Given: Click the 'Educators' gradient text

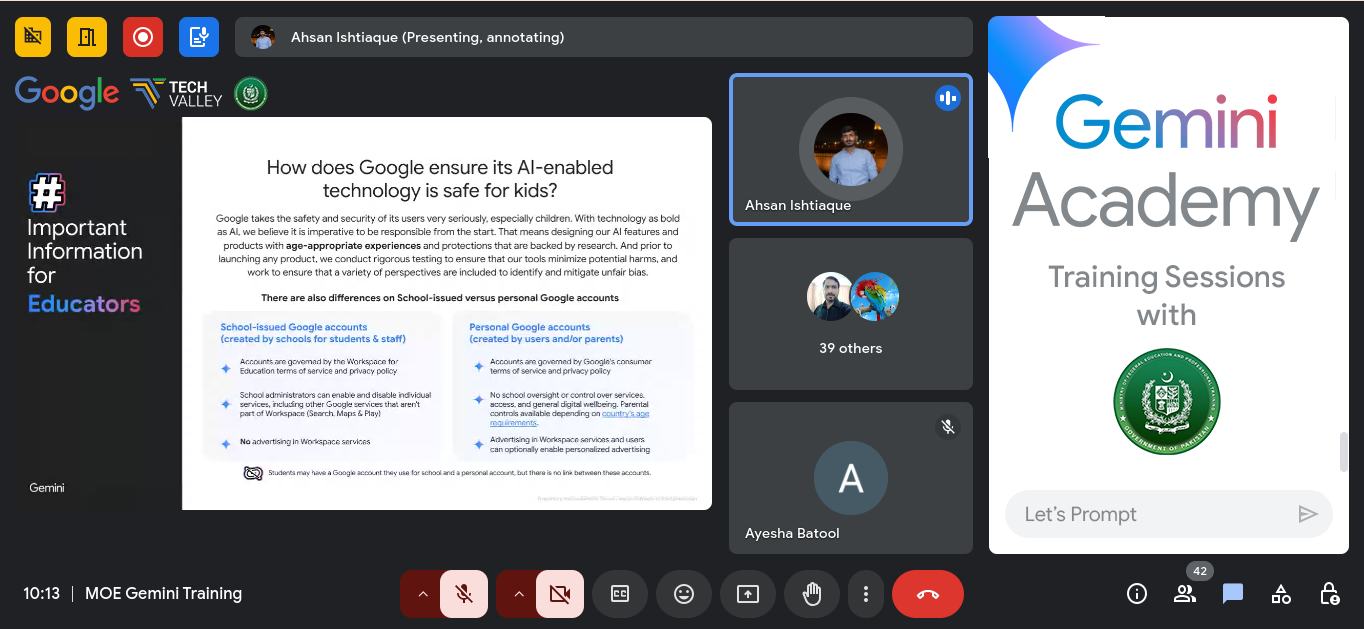Looking at the screenshot, I should [x=84, y=304].
